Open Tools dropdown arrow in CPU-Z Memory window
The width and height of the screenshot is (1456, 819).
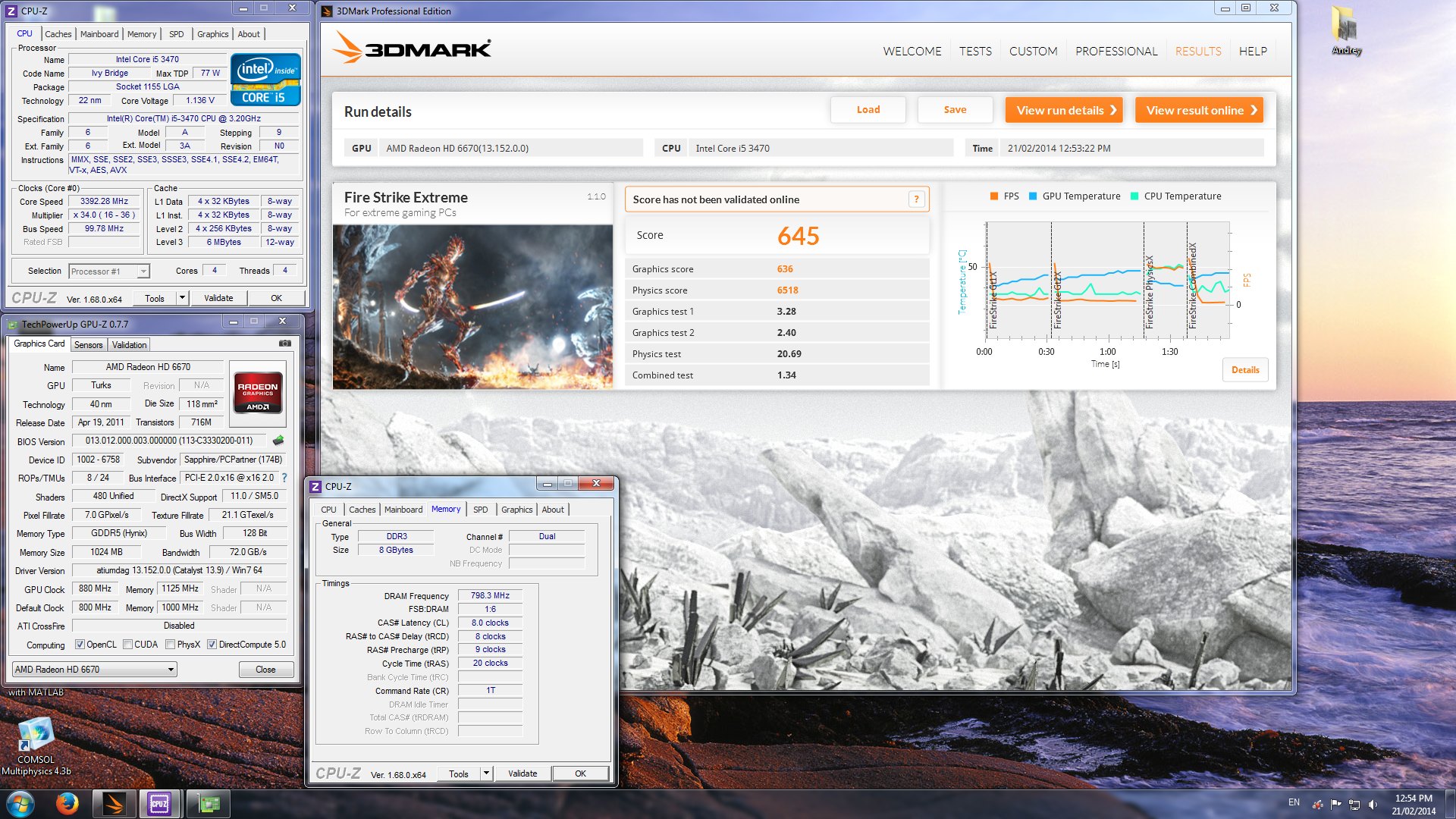487,773
